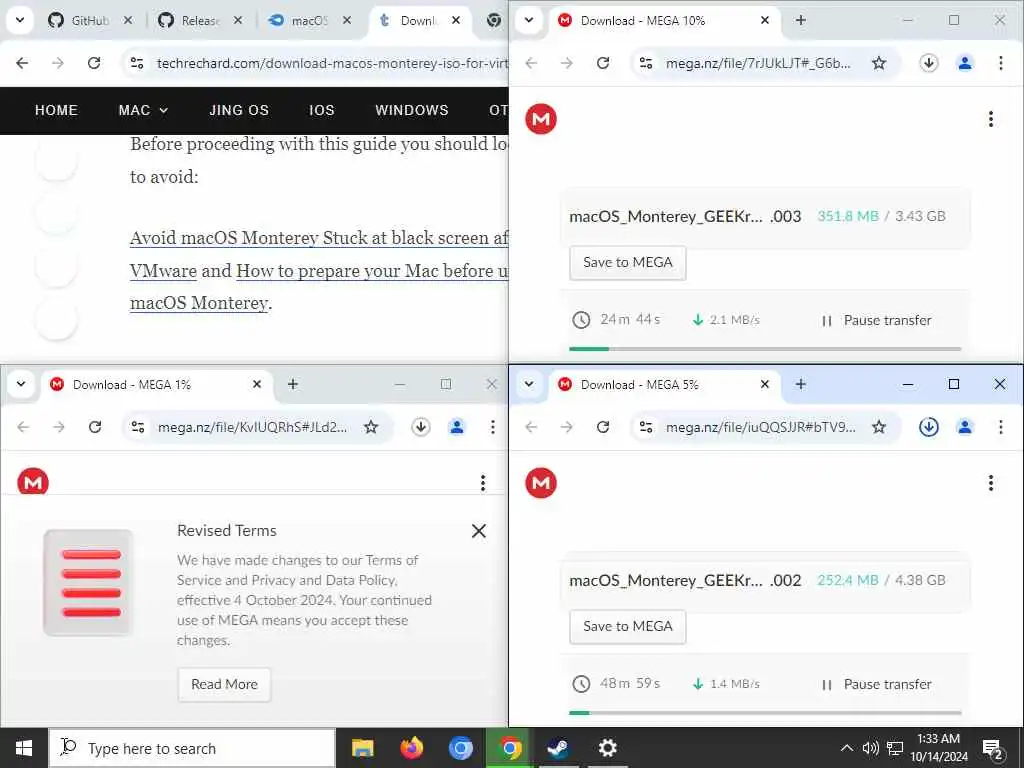The width and height of the screenshot is (1024, 768).
Task: Show Chrome downloads in the MEGA 5% window
Action: 929,426
